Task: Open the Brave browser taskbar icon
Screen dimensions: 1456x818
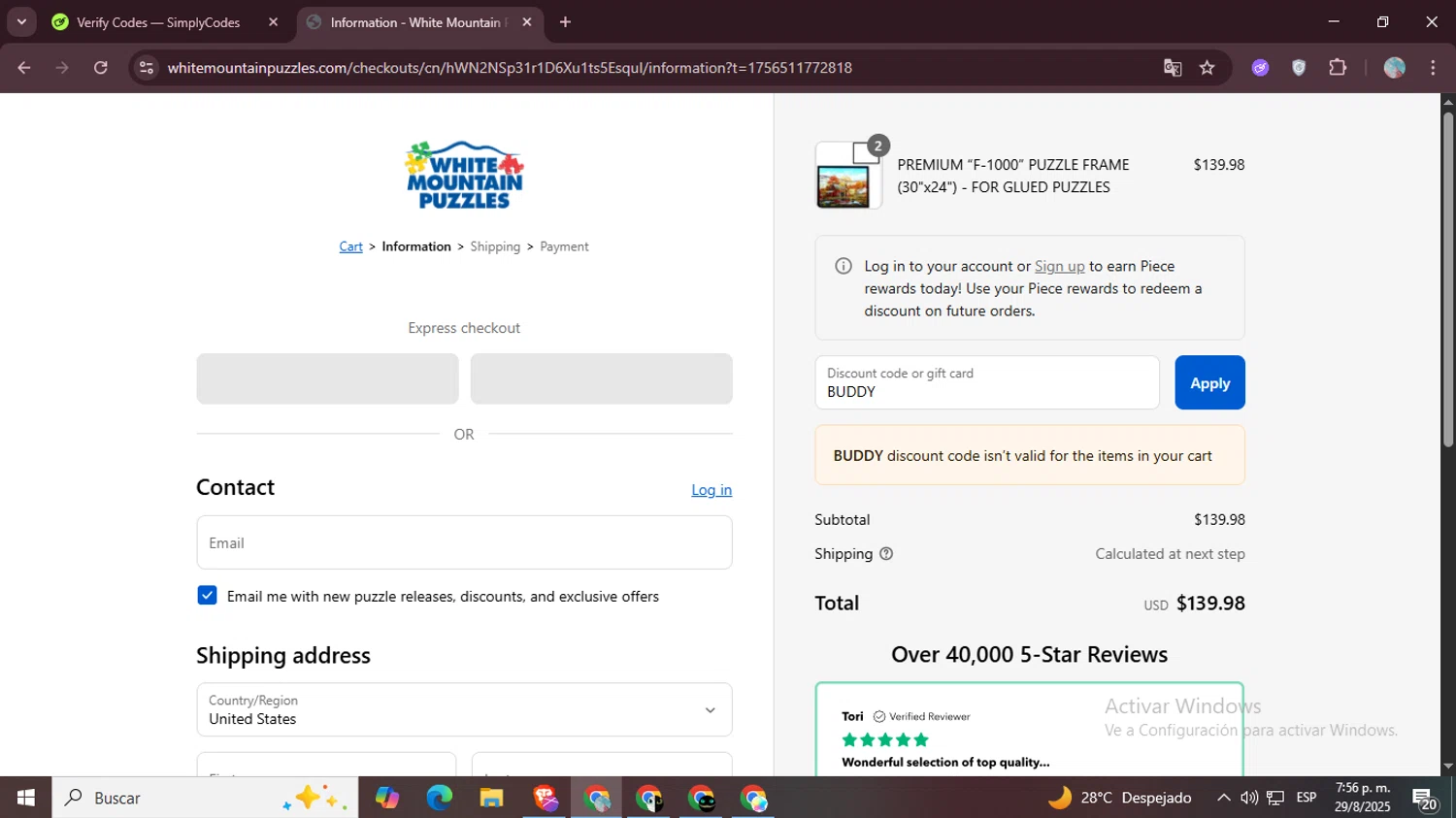Action: (545, 798)
